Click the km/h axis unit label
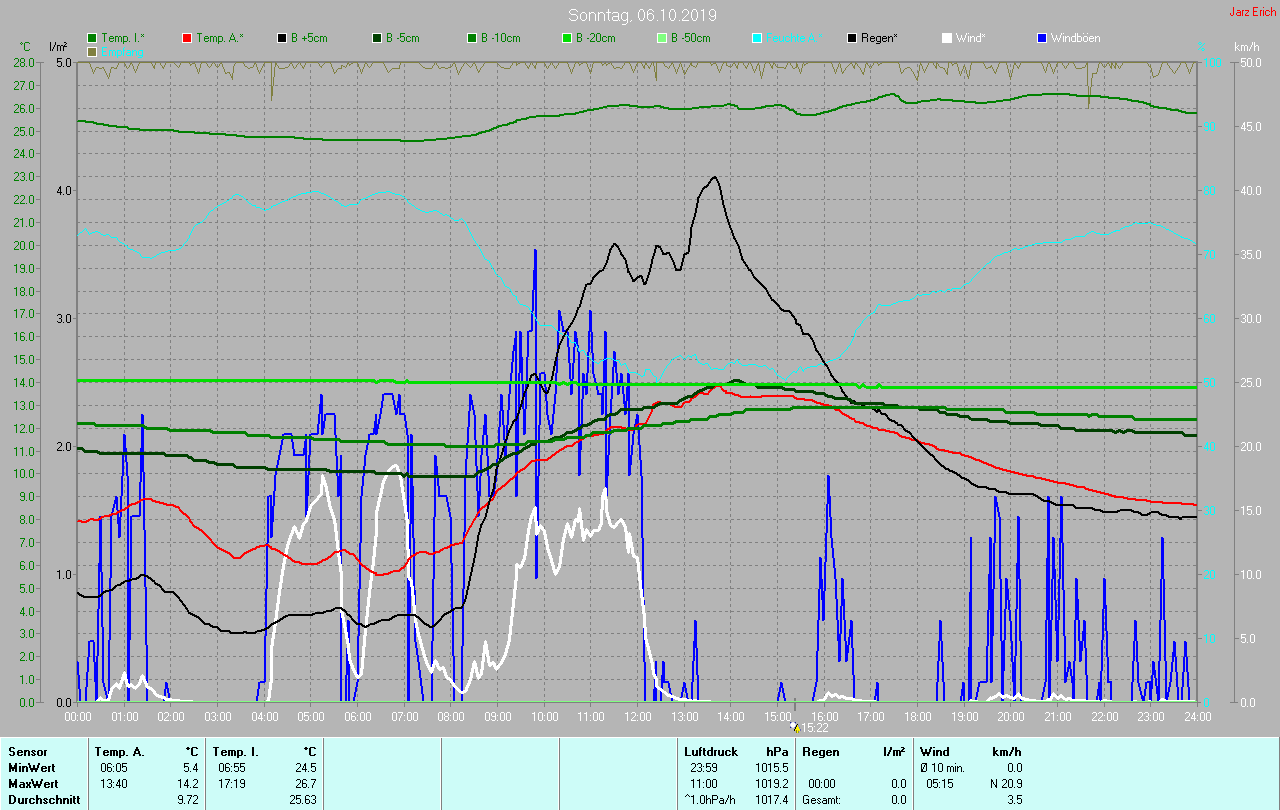 [x=1246, y=47]
